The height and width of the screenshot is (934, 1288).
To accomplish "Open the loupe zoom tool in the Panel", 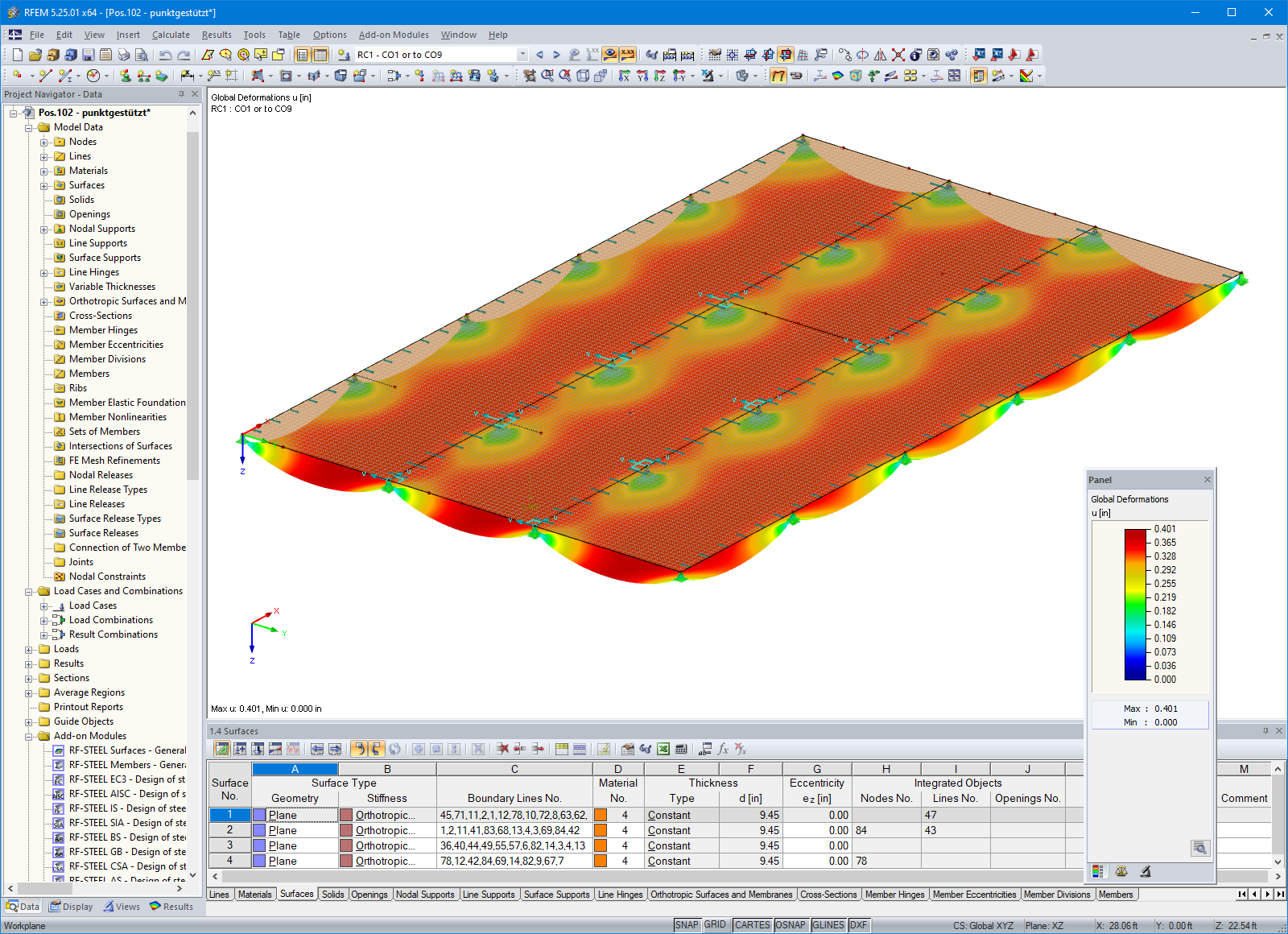I will (1199, 848).
